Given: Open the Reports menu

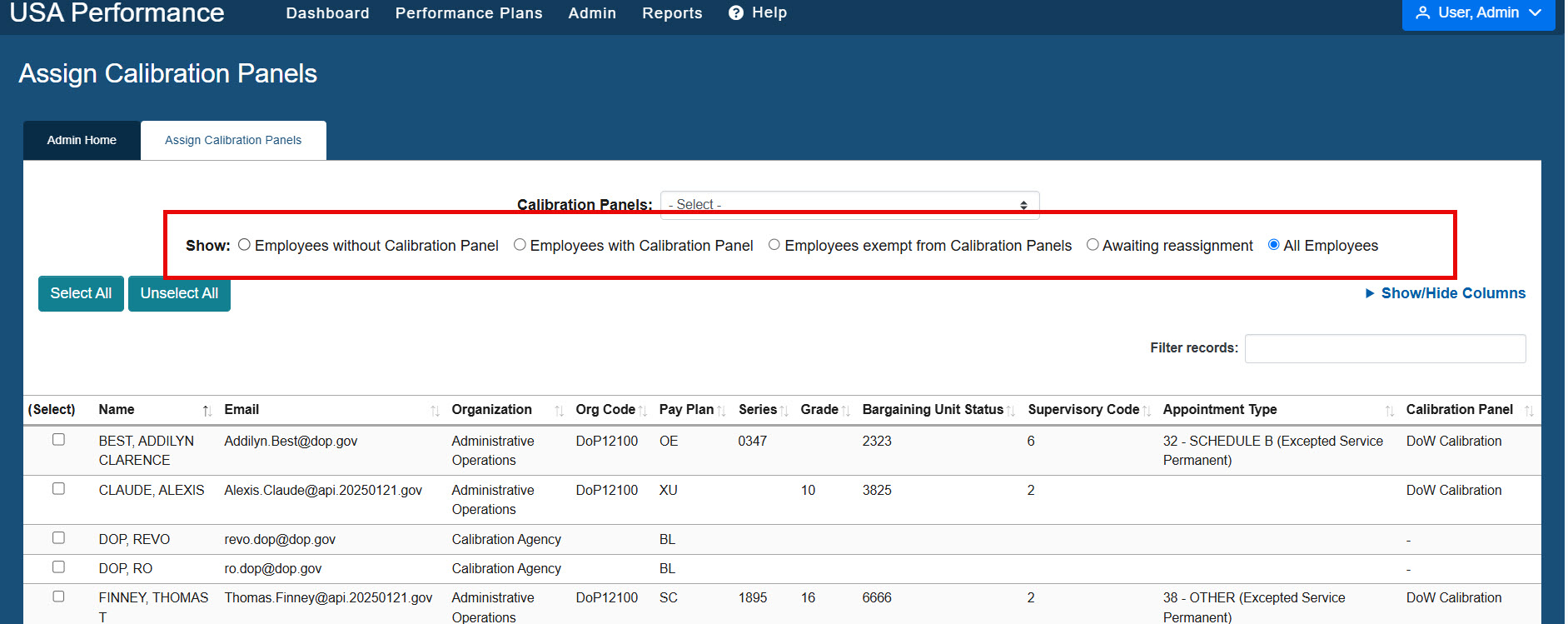Looking at the screenshot, I should click(x=672, y=13).
